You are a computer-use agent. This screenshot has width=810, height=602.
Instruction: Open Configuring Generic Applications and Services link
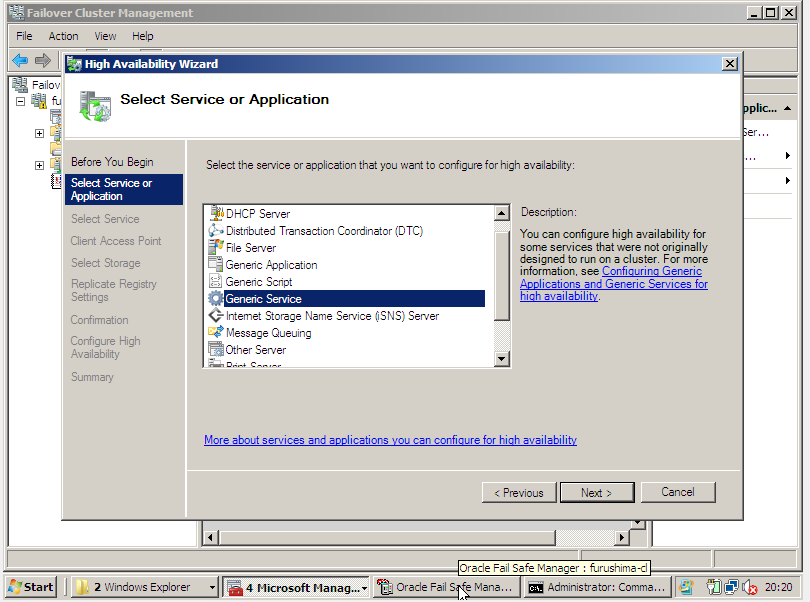coord(614,284)
